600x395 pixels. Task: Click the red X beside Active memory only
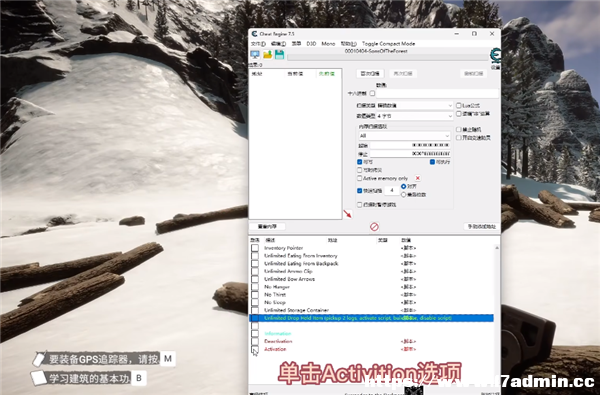(417, 178)
